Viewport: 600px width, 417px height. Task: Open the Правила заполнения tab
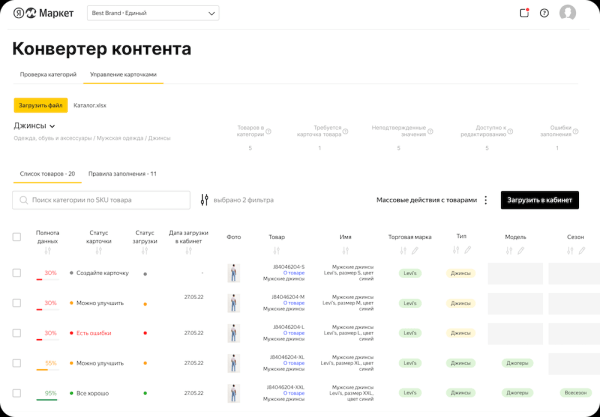(x=122, y=173)
